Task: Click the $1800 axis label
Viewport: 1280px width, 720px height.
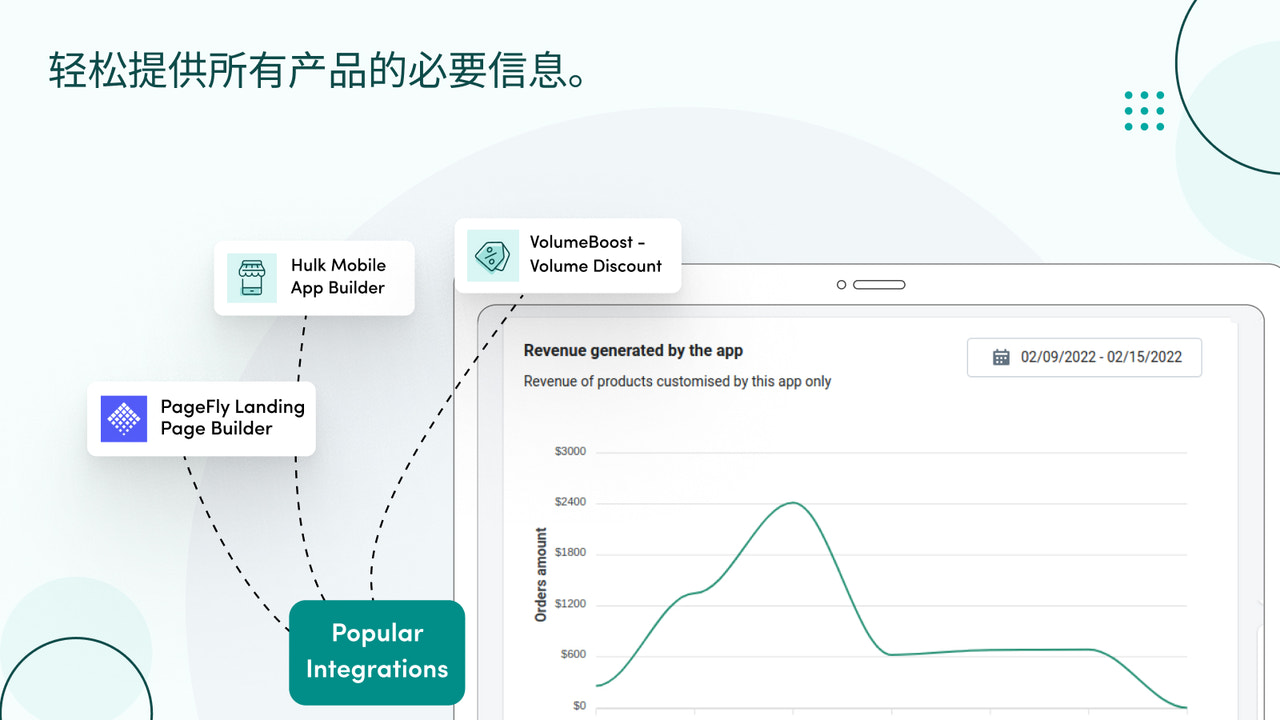Action: pos(570,553)
